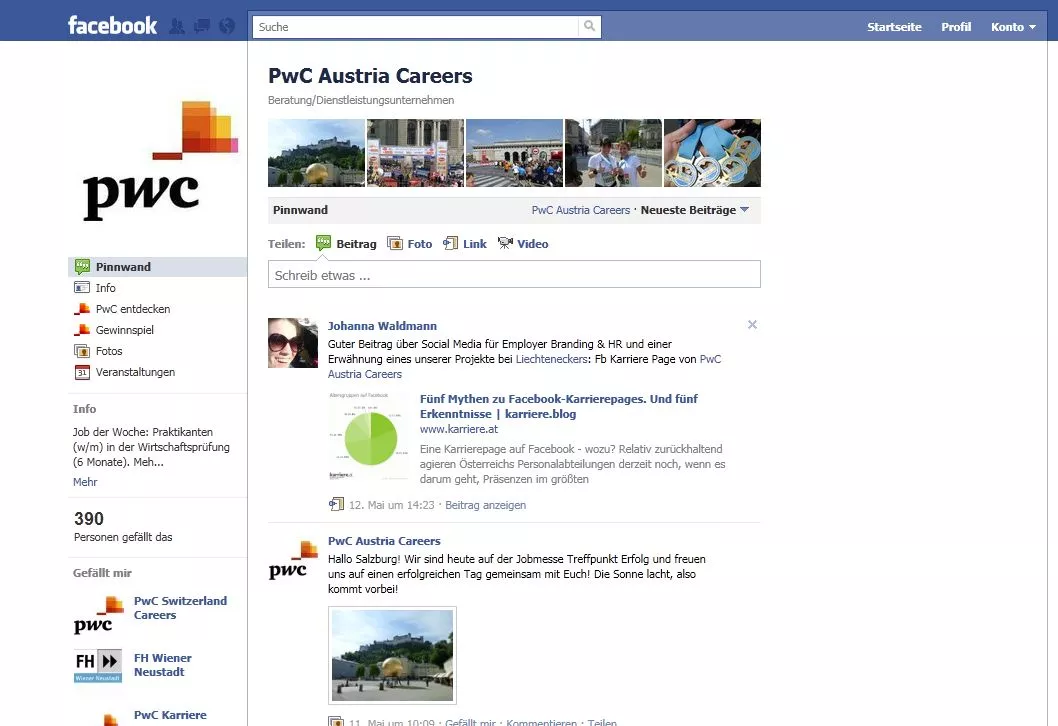The height and width of the screenshot is (726, 1058).
Task: Click the Schreib etwas text box
Action: pyautogui.click(x=514, y=275)
